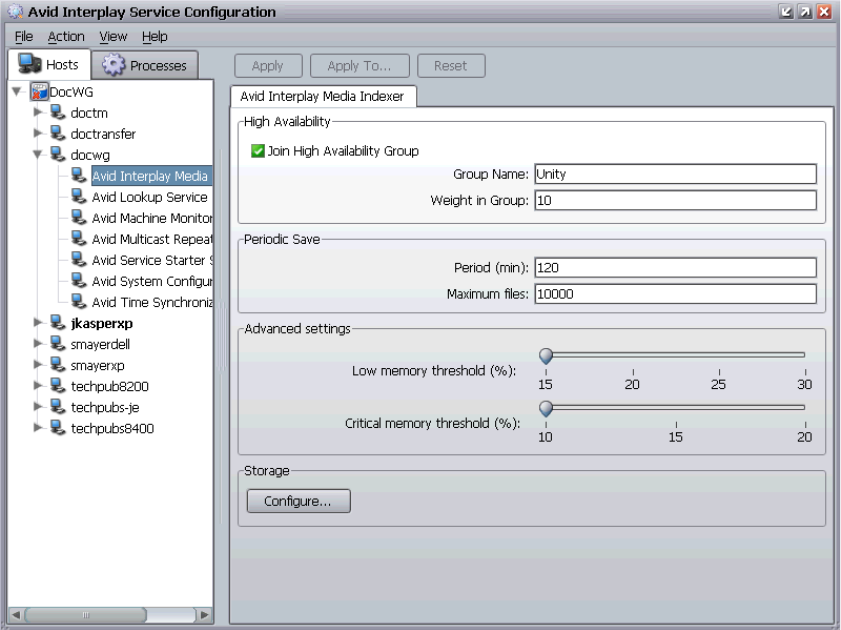Click the Apply To... button
Viewport: 841px width, 630px height.
pyautogui.click(x=359, y=65)
